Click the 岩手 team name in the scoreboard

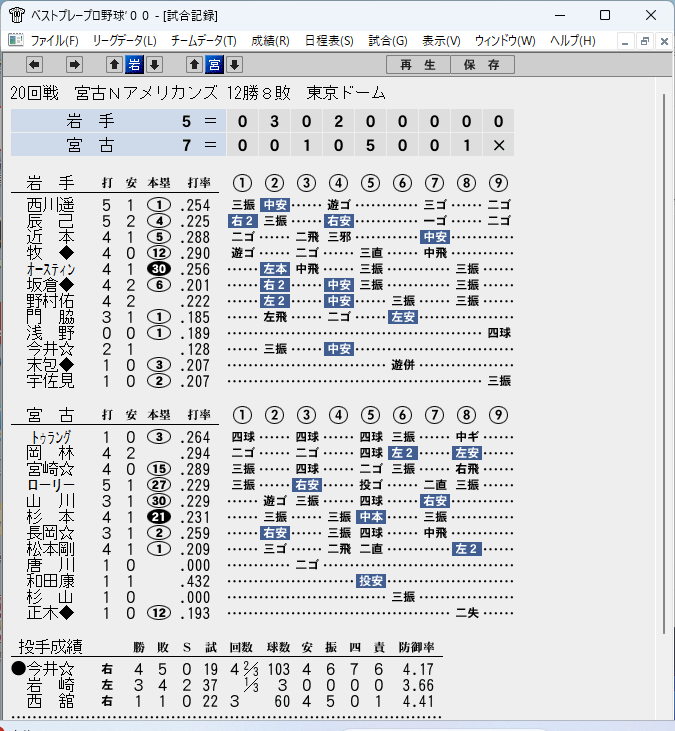click(x=90, y=121)
